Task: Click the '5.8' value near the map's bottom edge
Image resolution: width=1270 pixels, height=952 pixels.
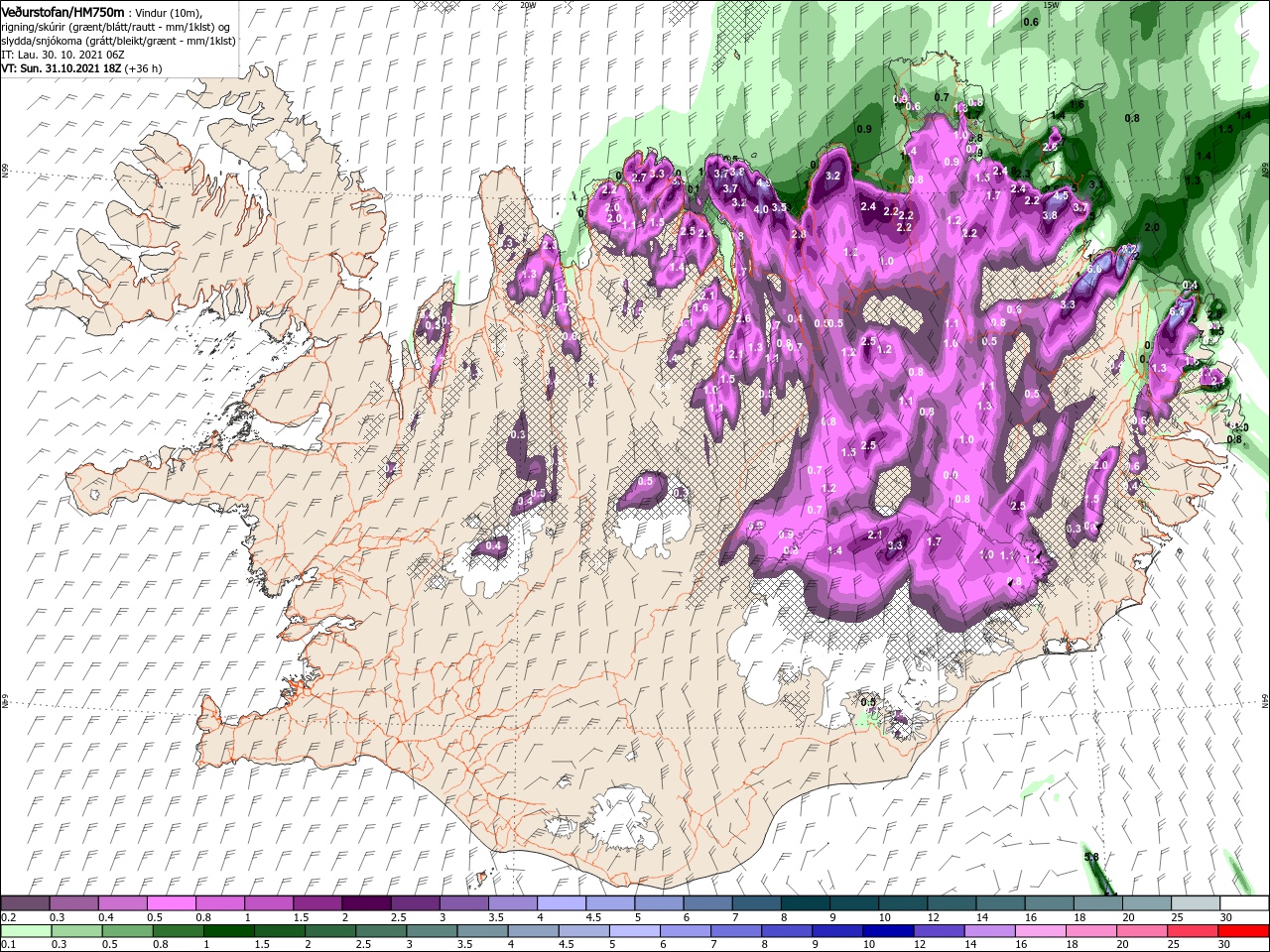Action: tap(1091, 857)
